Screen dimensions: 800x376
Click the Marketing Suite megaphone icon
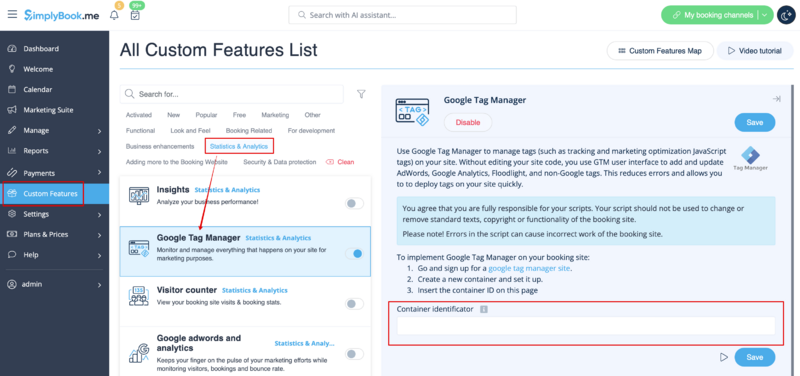pyautogui.click(x=12, y=110)
